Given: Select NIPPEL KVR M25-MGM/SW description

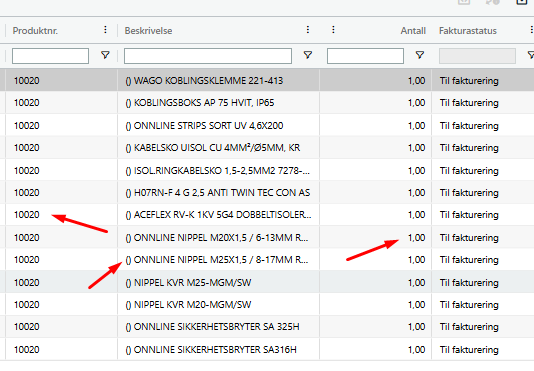Looking at the screenshot, I should (188, 282).
